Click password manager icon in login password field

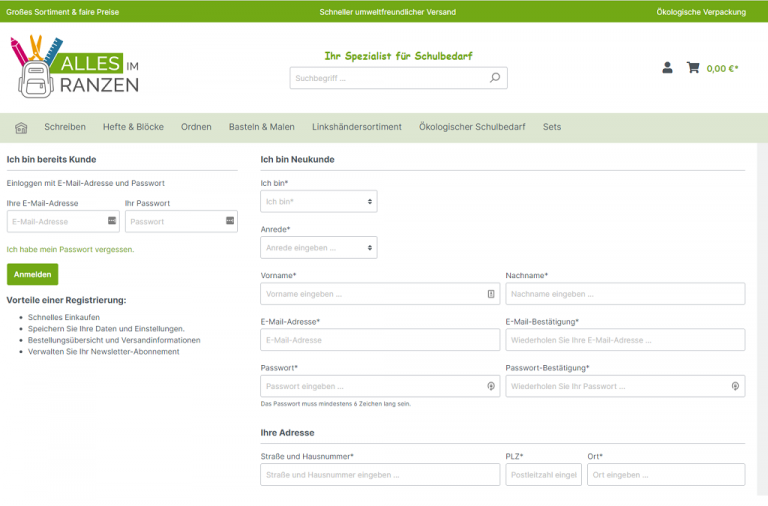(229, 221)
